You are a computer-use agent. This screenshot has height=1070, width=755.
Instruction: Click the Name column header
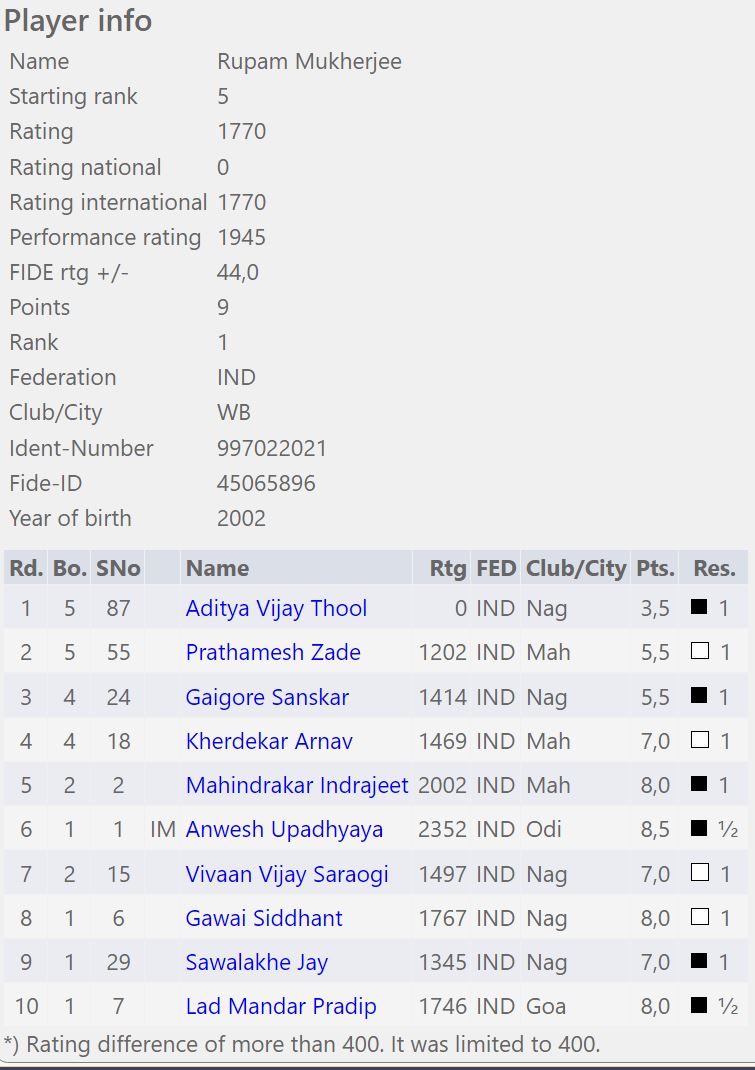(x=218, y=568)
